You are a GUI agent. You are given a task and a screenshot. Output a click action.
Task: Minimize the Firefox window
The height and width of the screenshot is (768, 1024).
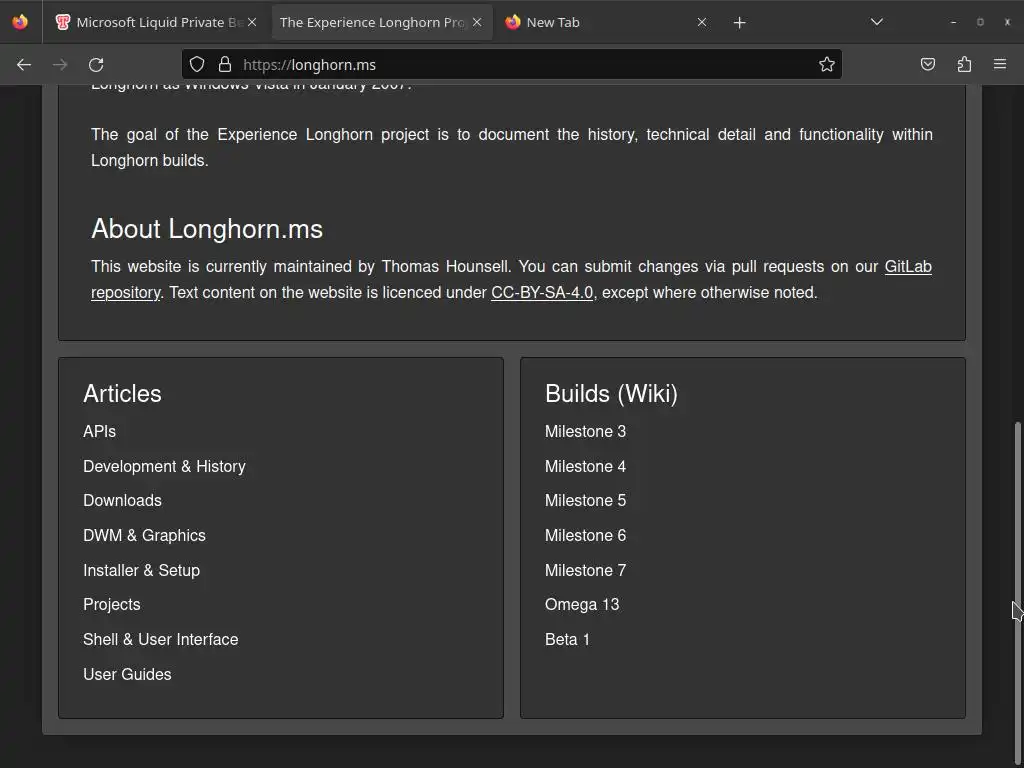pyautogui.click(x=953, y=22)
